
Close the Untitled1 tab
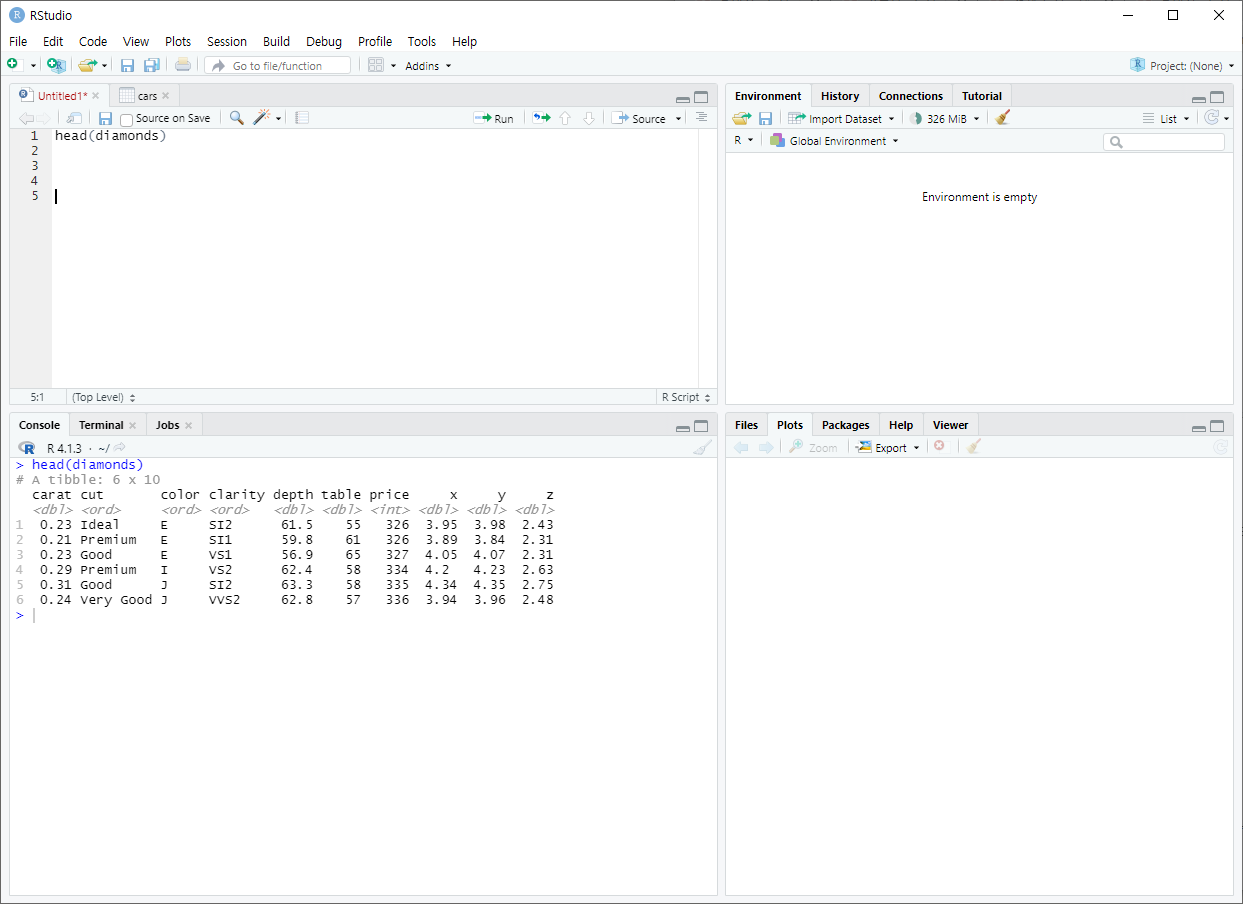pos(96,96)
